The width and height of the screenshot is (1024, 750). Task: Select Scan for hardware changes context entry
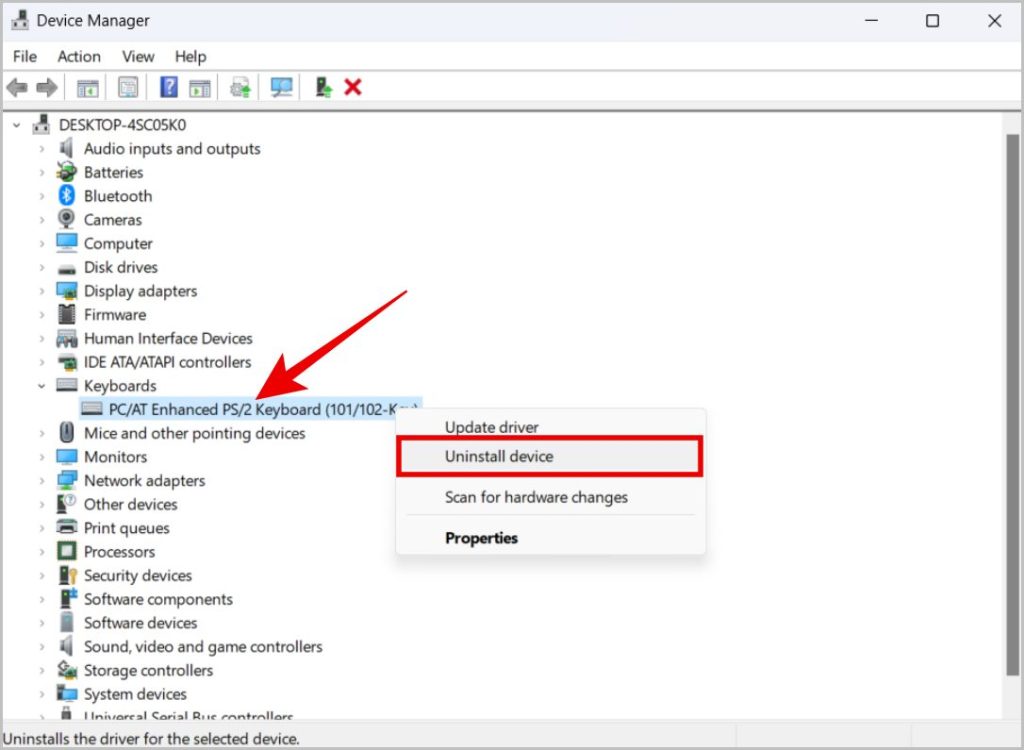(551, 497)
